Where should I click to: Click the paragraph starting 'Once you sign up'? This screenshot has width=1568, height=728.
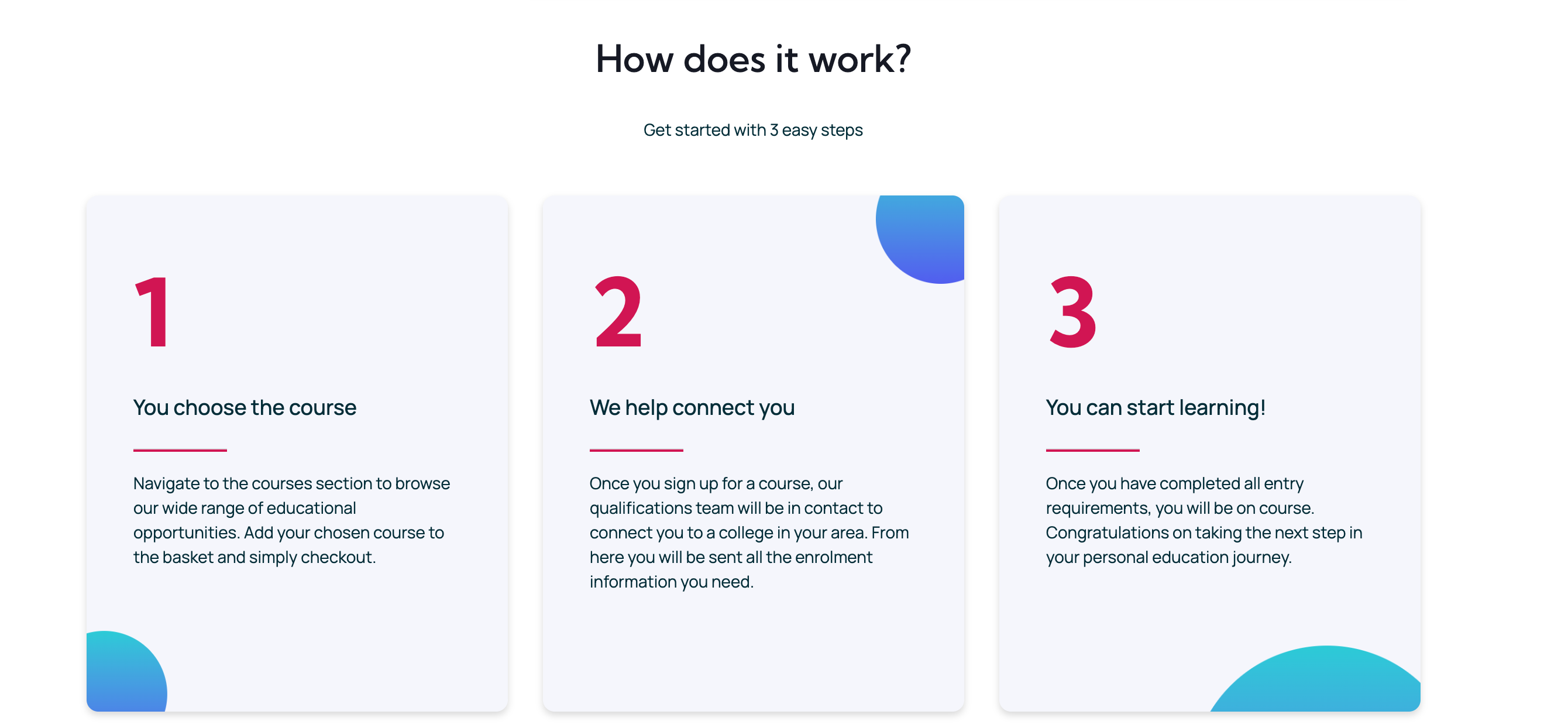coord(749,533)
